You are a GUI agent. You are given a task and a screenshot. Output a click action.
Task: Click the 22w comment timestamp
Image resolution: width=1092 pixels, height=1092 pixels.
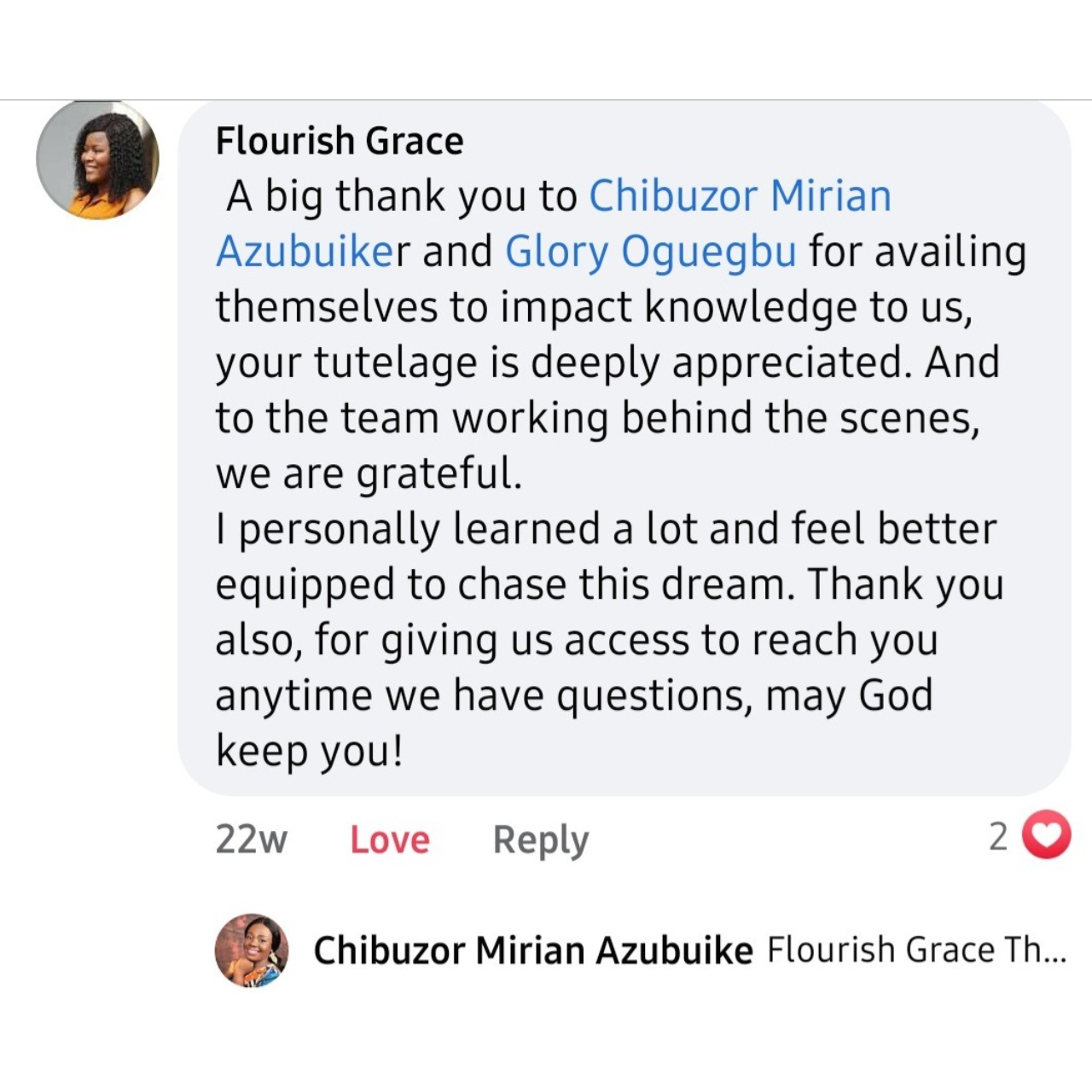point(251,839)
